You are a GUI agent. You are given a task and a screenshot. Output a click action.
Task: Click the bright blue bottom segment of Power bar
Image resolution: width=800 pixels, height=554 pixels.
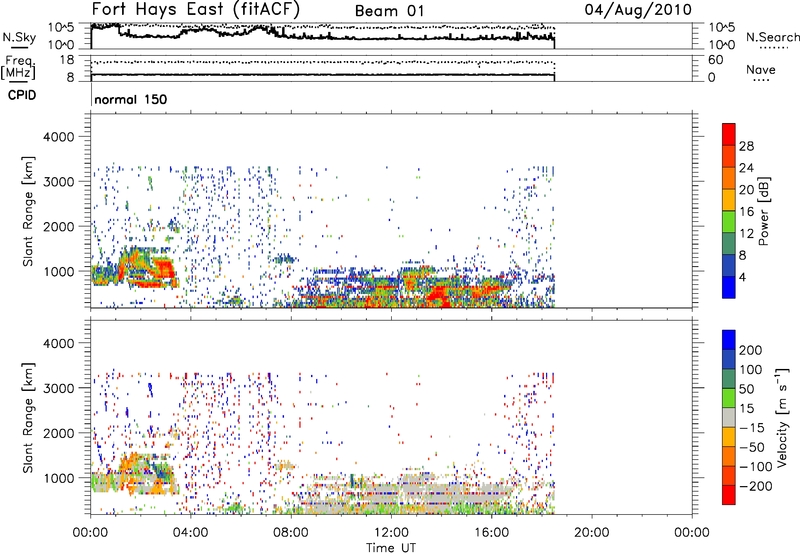tap(729, 287)
